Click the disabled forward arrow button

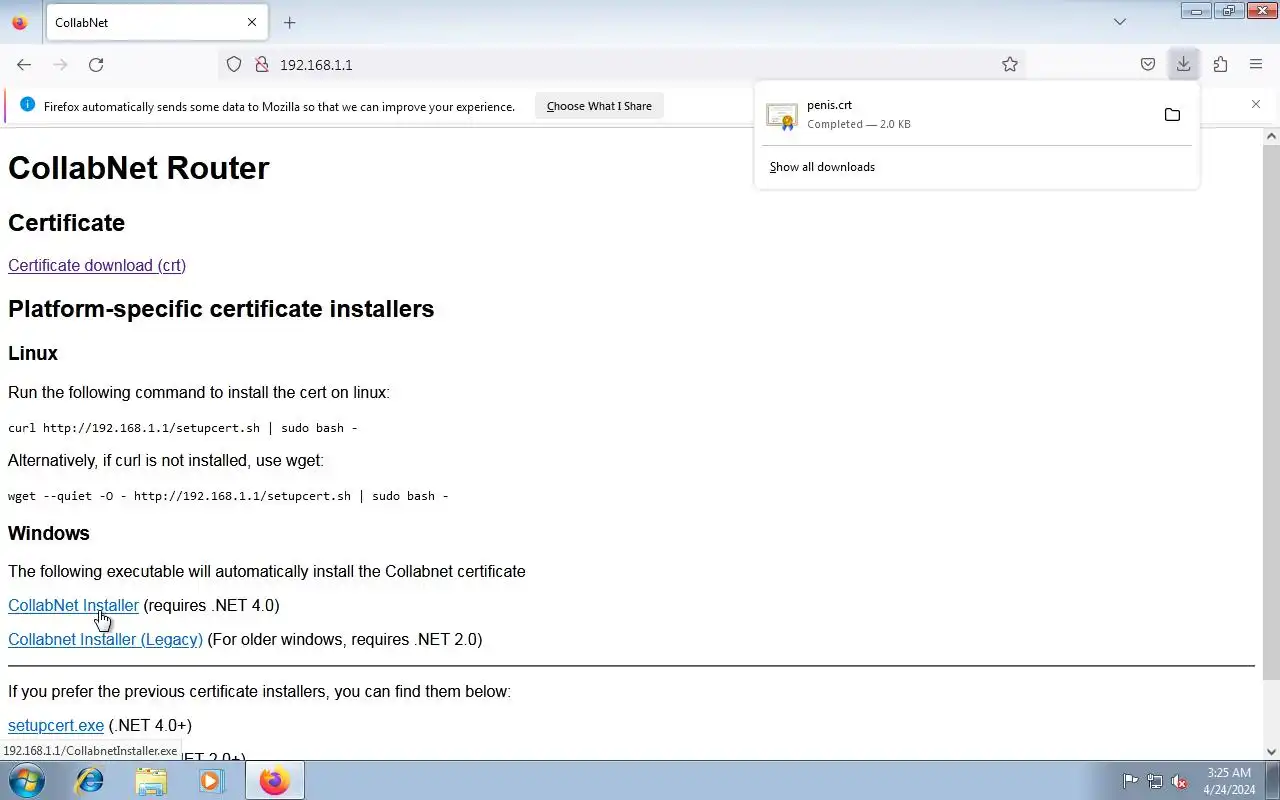[x=60, y=64]
